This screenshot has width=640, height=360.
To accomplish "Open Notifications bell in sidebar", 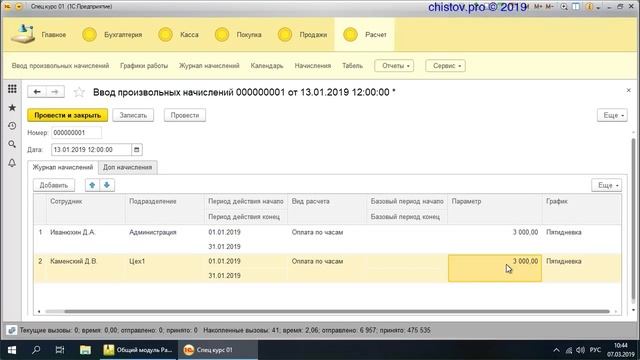I will (12, 162).
